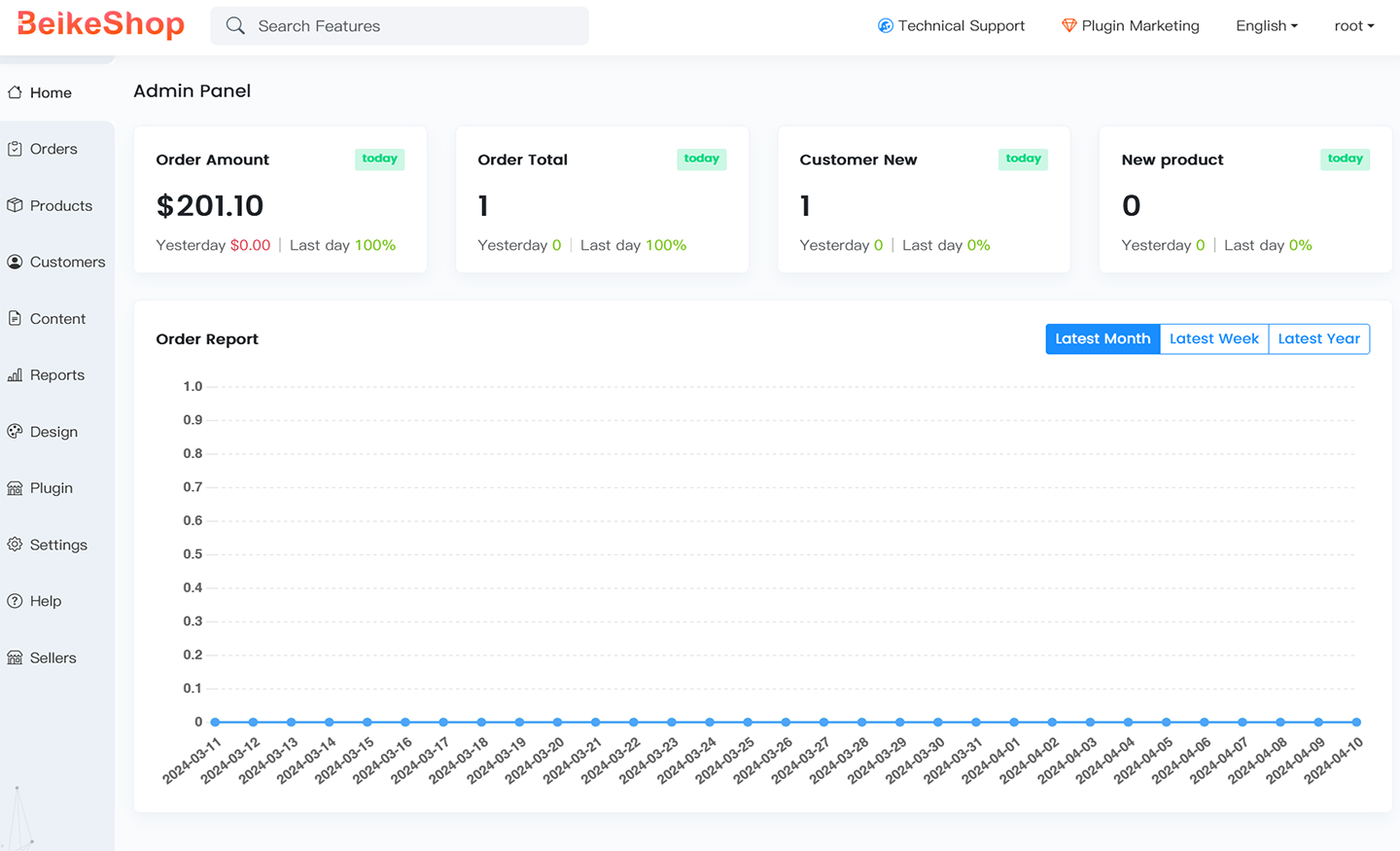Click the Sellers shop icon

pyautogui.click(x=15, y=657)
